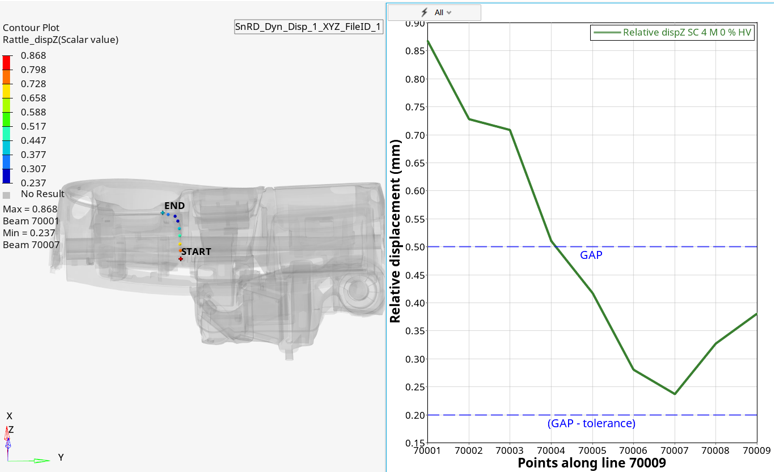Screen dimensions: 774x473
Task: Click the Points along line 70009 axis title
Action: [x=591, y=463]
